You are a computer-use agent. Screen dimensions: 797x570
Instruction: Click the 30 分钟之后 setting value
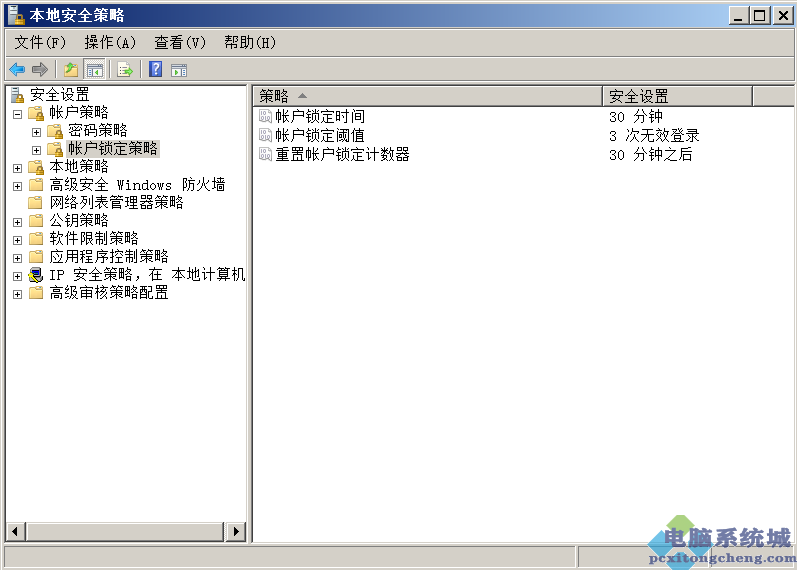coord(651,154)
